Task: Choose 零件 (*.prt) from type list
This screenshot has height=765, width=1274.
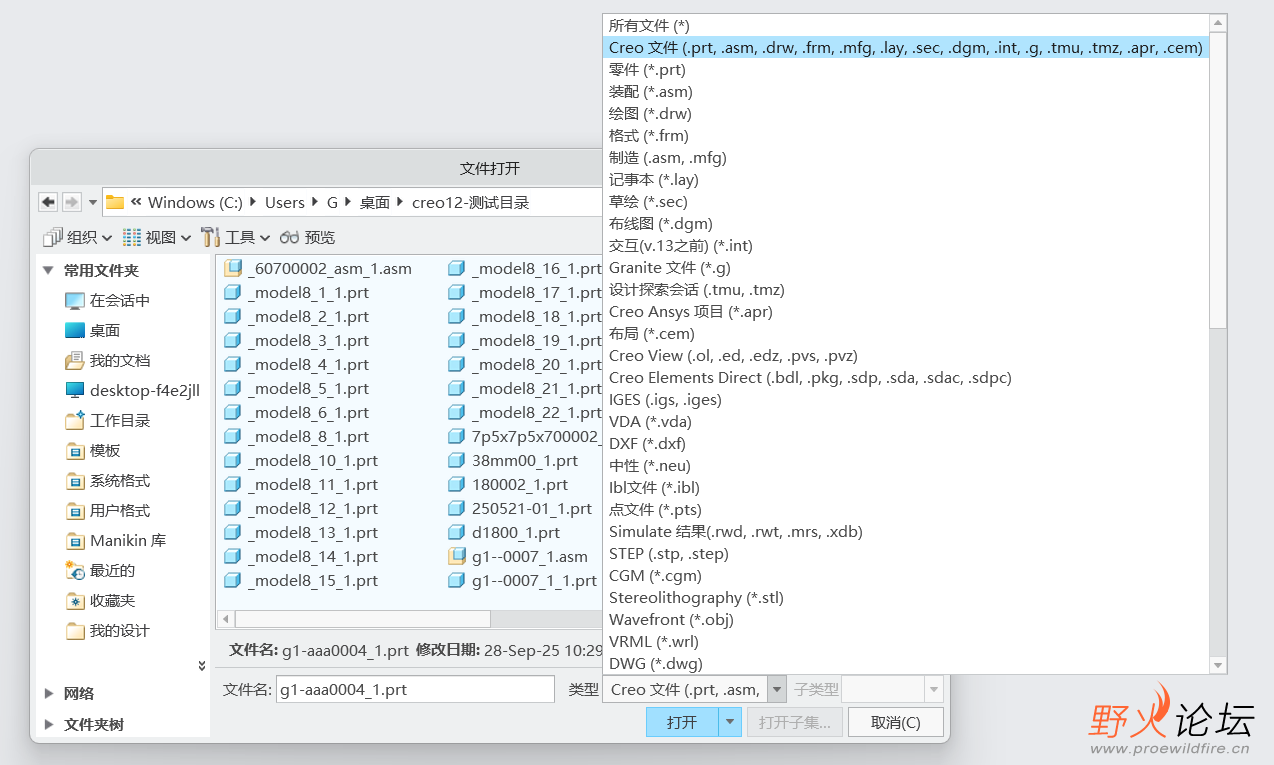Action: point(647,70)
